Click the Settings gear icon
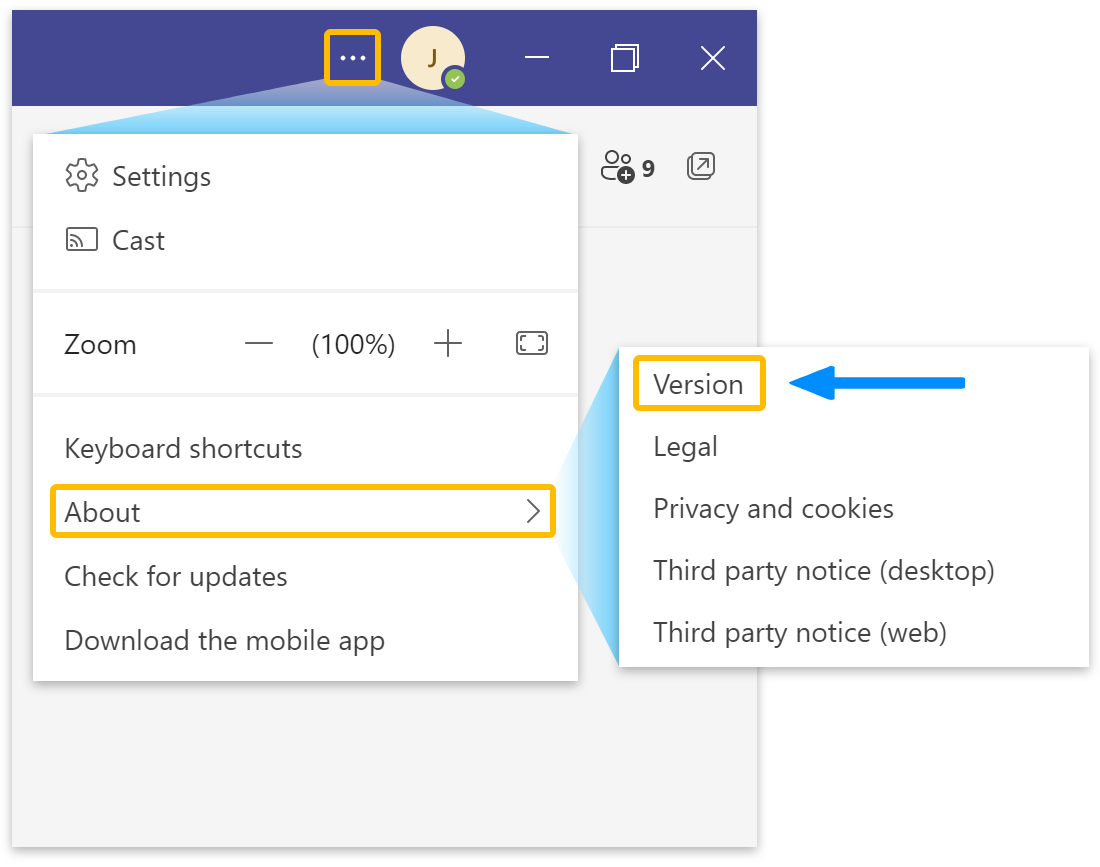This screenshot has width=1100, height=867. (81, 175)
